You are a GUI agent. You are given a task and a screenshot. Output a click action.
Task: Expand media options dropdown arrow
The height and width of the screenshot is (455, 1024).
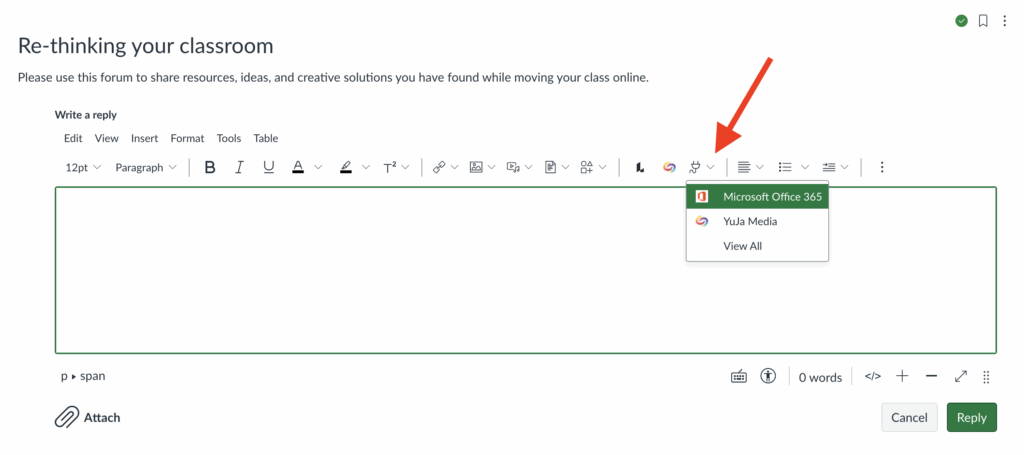coord(529,168)
